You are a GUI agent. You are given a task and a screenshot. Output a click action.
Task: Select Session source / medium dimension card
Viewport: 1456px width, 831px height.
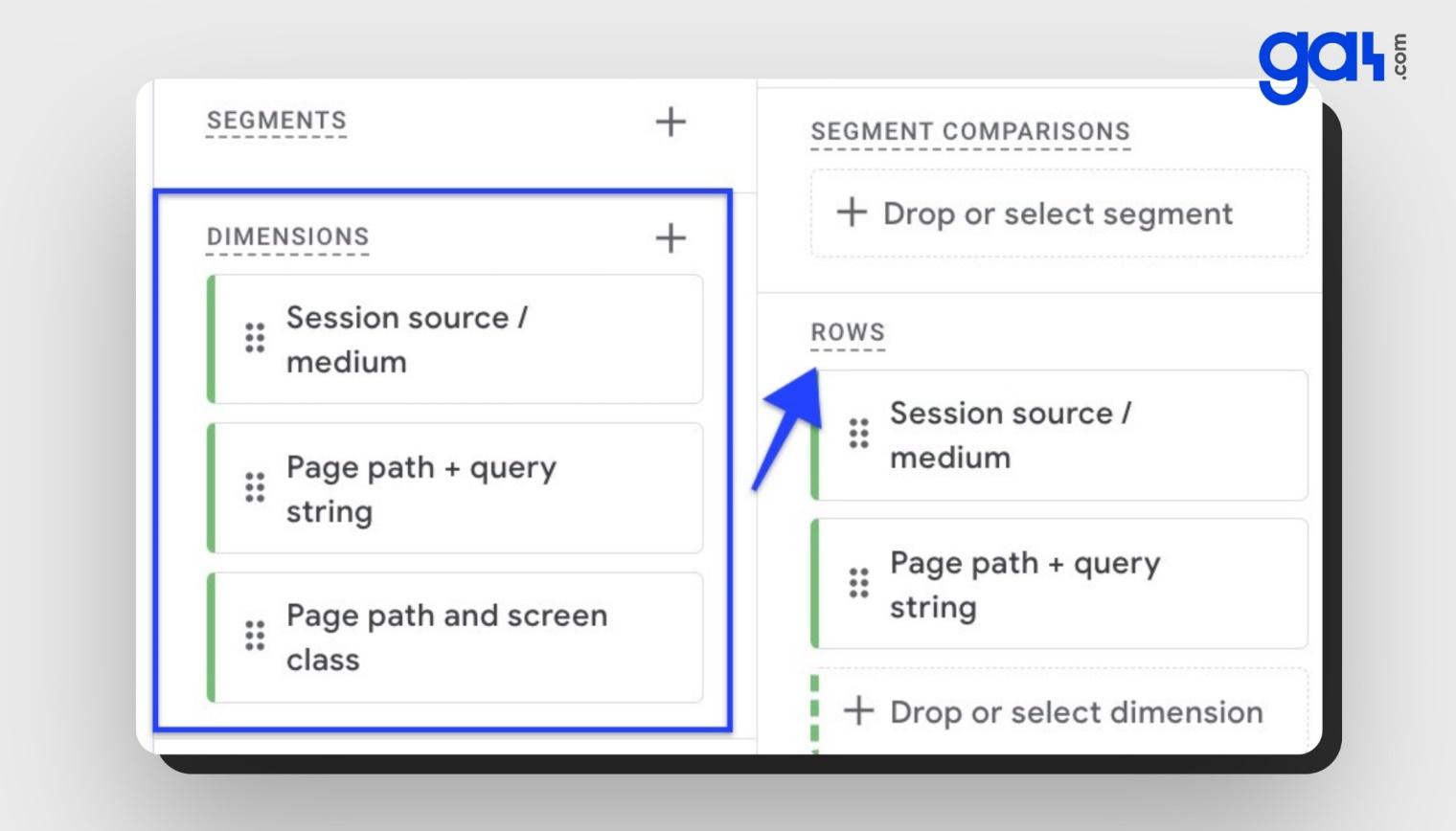pyautogui.click(x=455, y=339)
